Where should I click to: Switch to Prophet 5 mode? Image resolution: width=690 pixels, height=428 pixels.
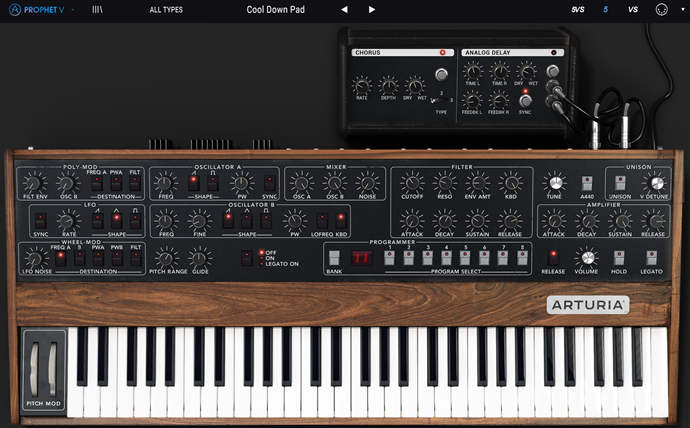click(606, 10)
